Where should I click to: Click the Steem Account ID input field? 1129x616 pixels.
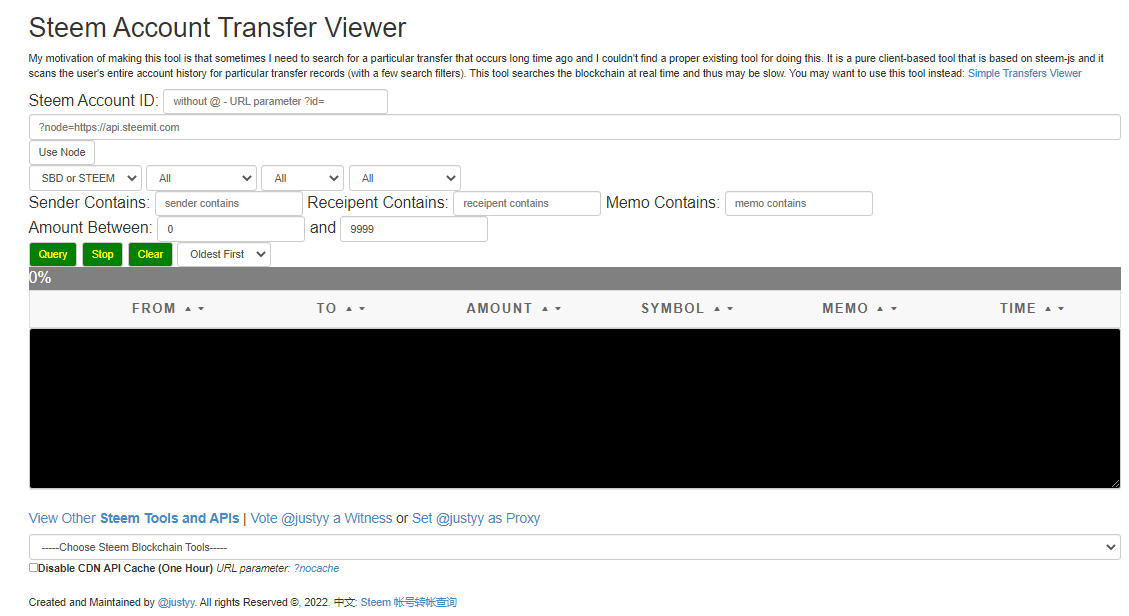275,101
